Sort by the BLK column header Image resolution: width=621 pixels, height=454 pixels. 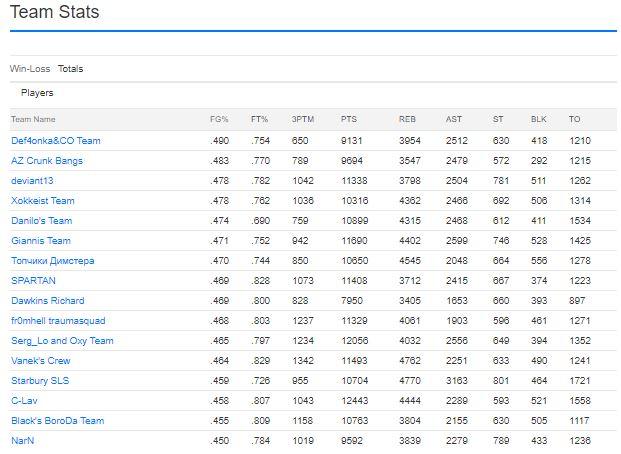pos(539,119)
